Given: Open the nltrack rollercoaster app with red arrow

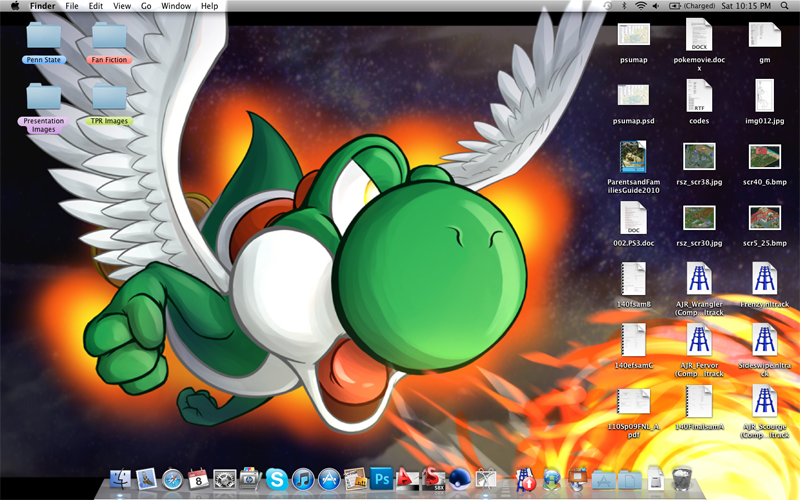Looking at the screenshot, I should 525,480.
